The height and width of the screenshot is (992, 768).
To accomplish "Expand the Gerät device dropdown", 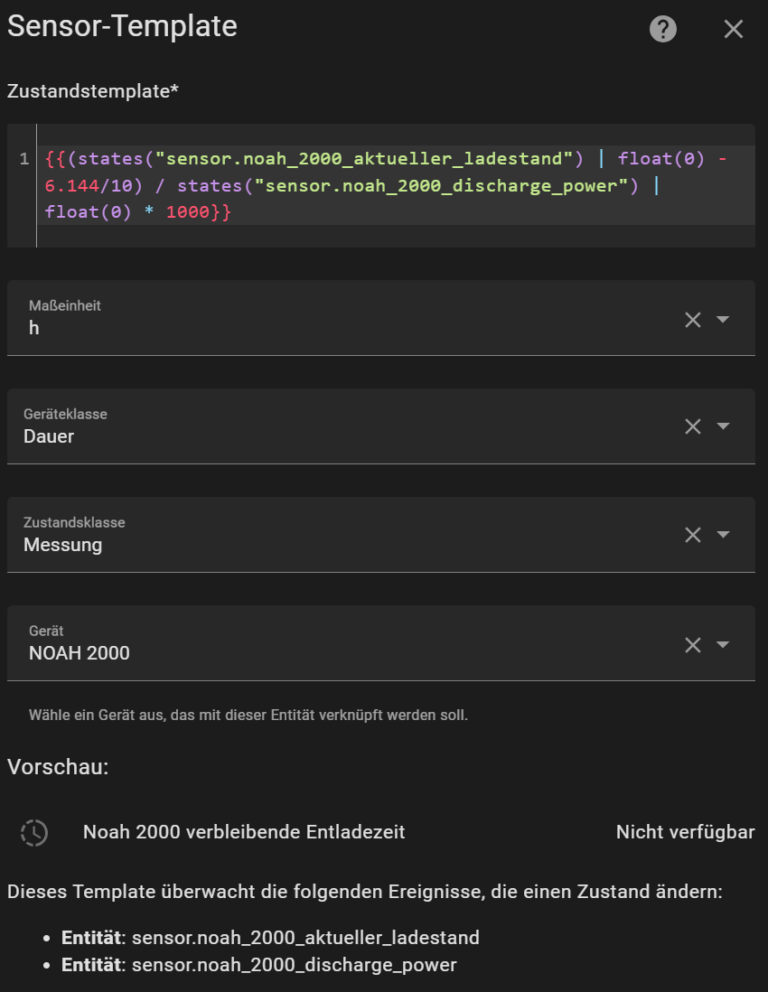I will [x=722, y=644].
